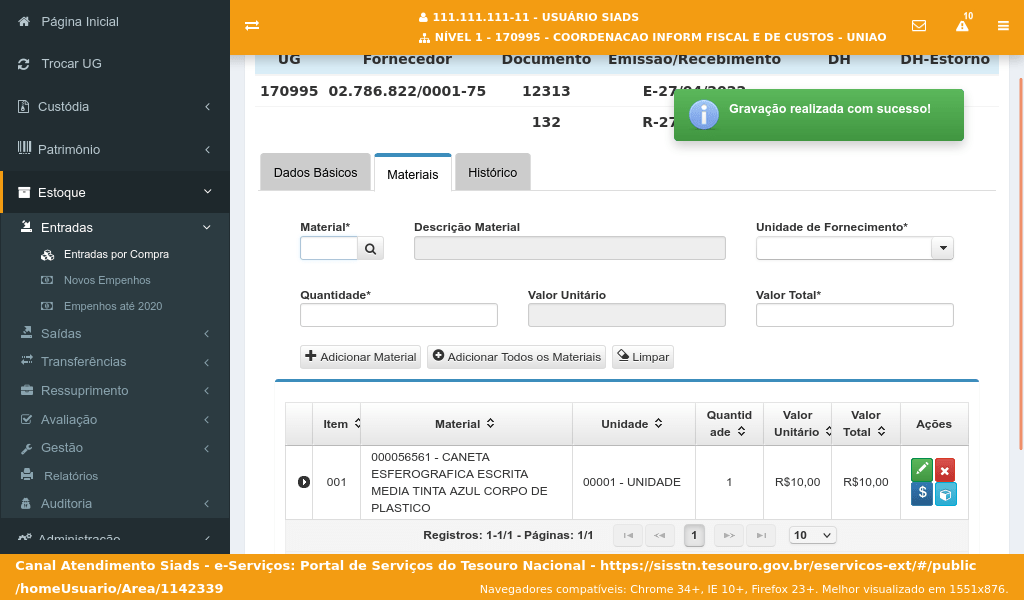Collapse the Entradas submenu chevron
This screenshot has width=1024, height=600.
(x=207, y=227)
